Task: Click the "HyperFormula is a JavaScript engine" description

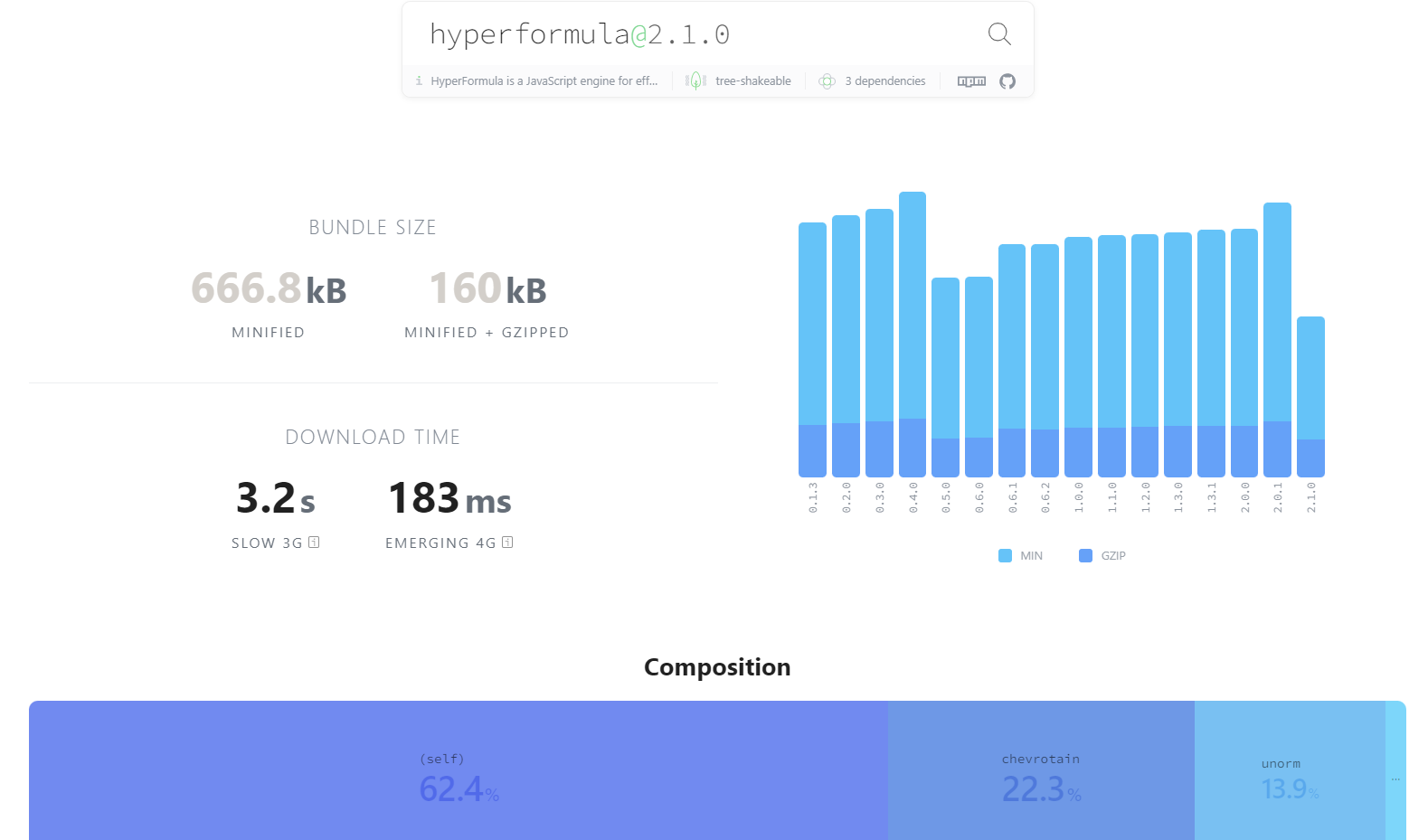Action: [544, 81]
